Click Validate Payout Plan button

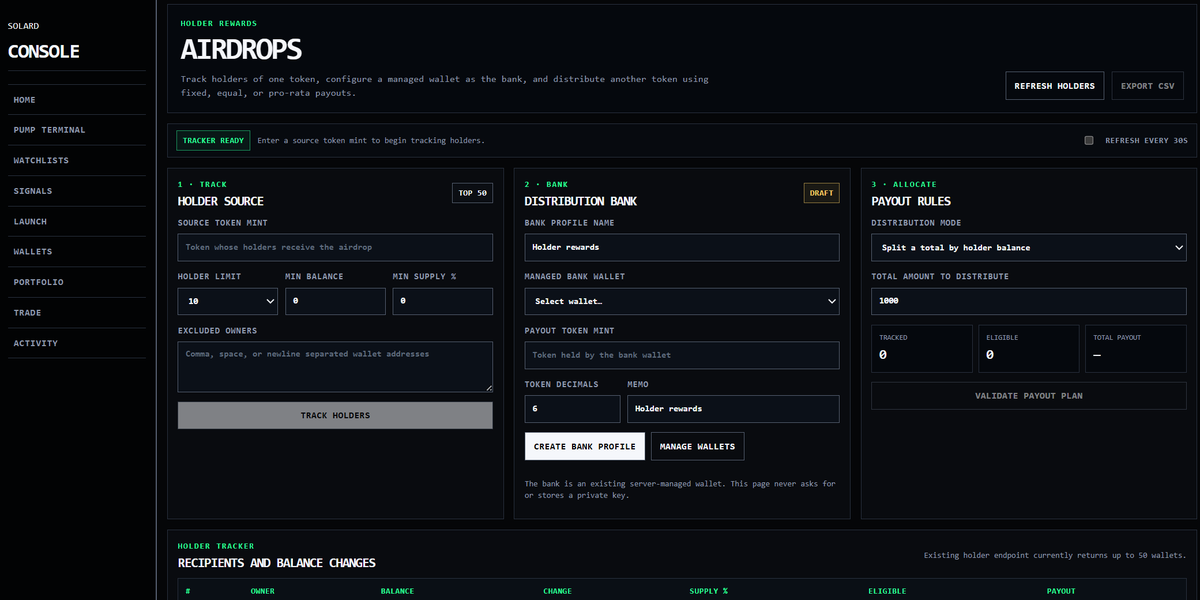click(x=1029, y=396)
